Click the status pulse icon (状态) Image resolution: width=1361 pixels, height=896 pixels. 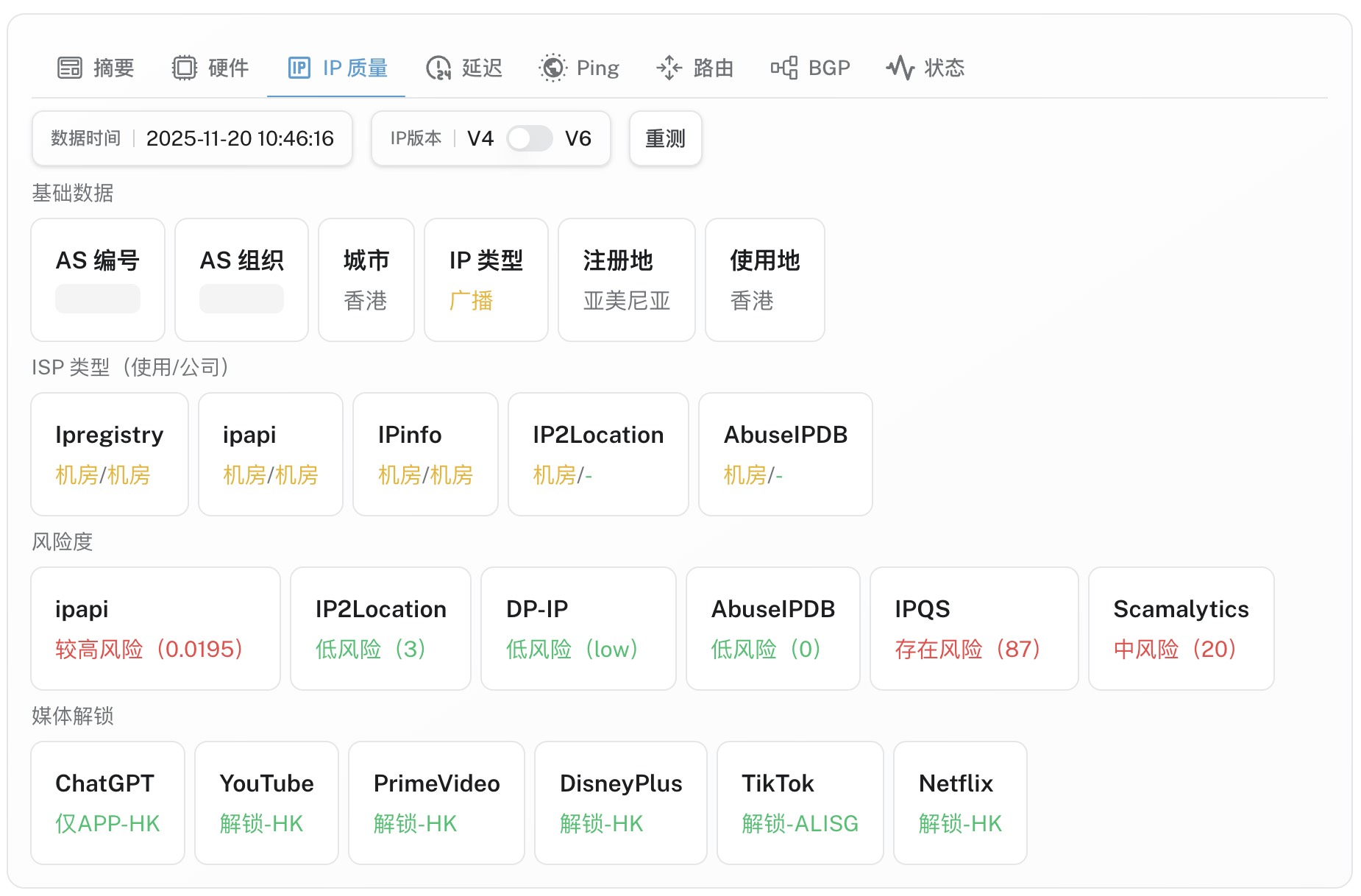coord(900,68)
